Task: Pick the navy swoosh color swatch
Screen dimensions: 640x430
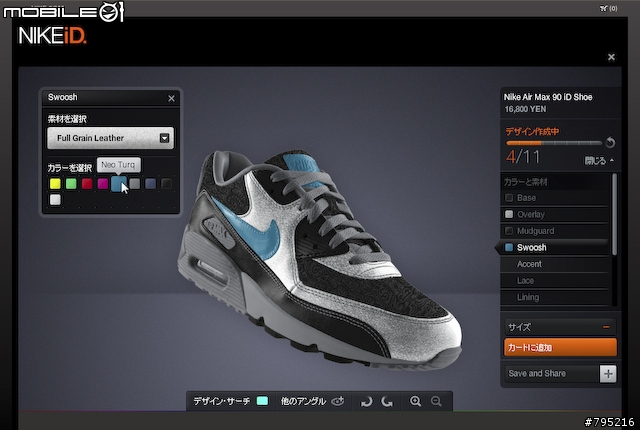Action: 151,184
